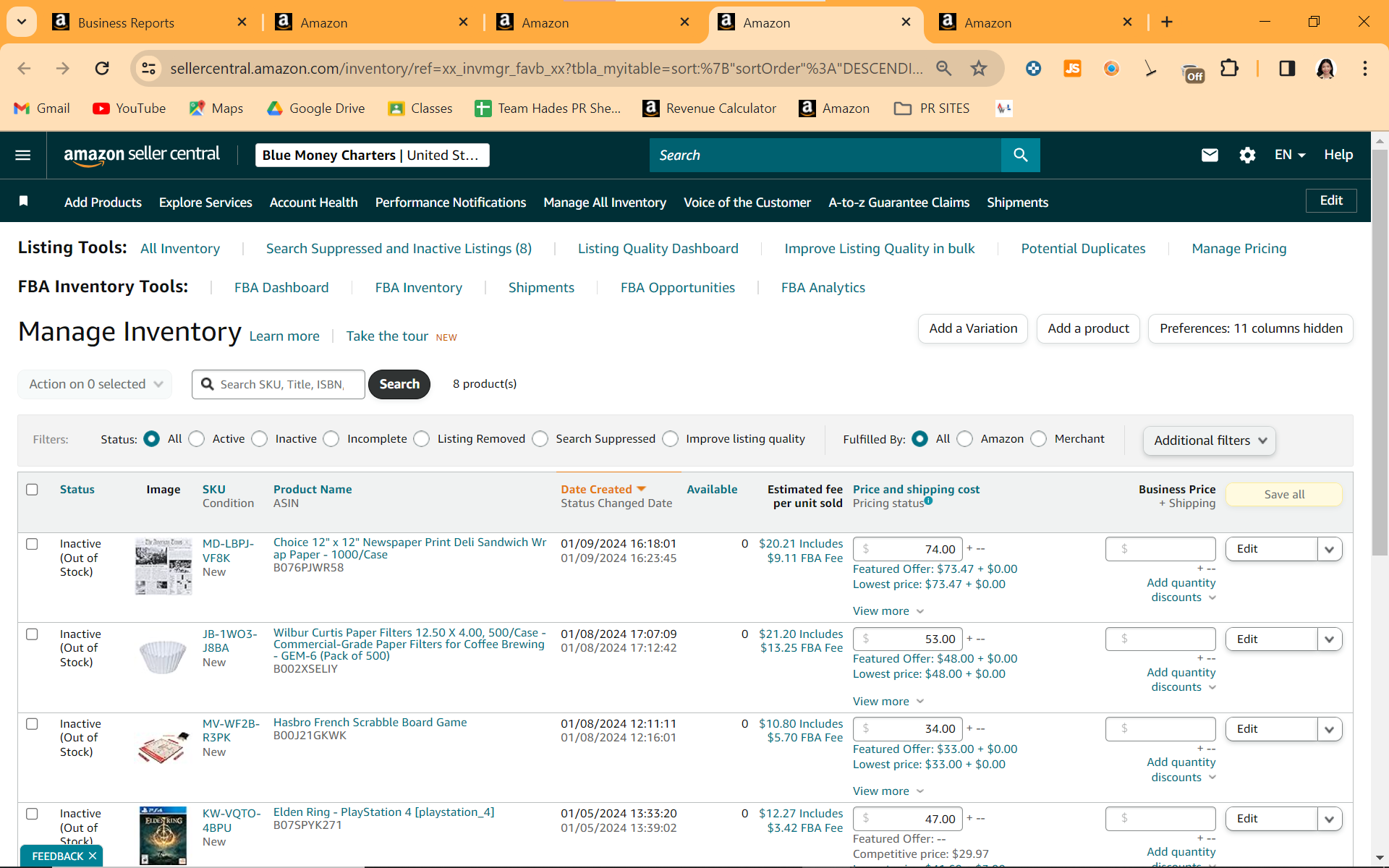Open the Google Drive bookmark
The width and height of the screenshot is (1389, 868).
[315, 109]
